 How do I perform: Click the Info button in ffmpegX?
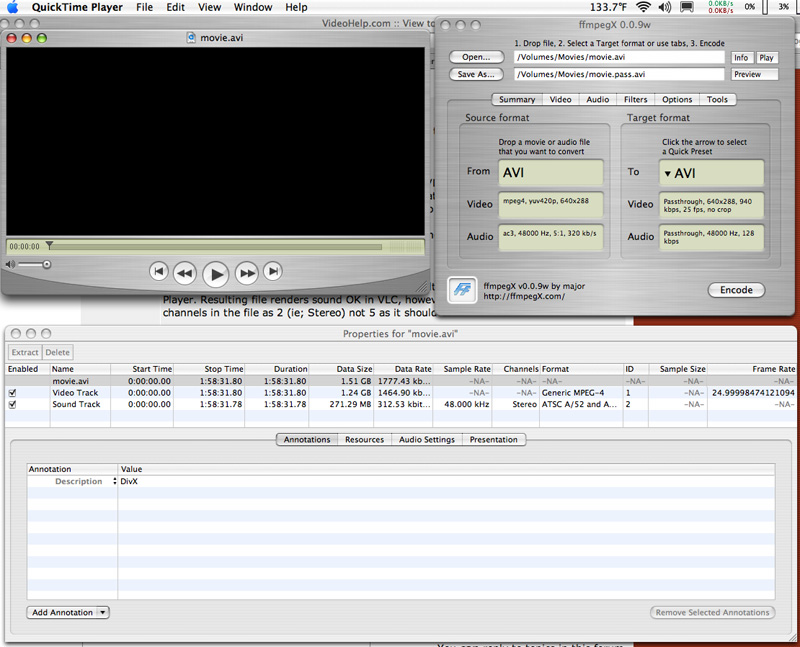coord(741,58)
